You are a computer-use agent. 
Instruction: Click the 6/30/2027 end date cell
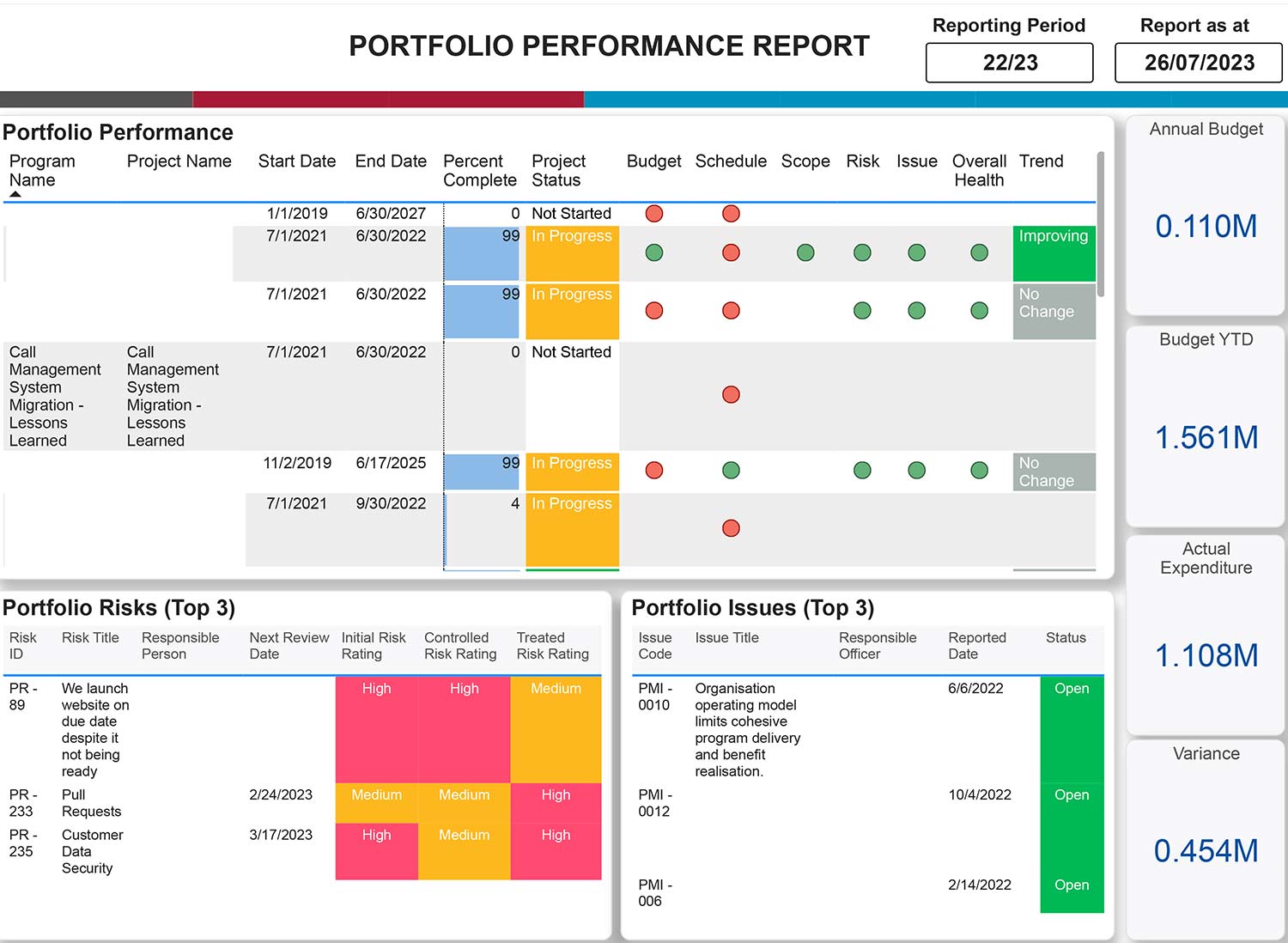click(391, 214)
